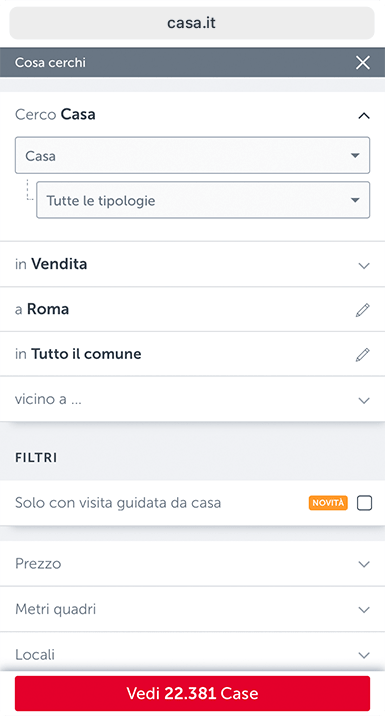The image size is (385, 716).
Task: Open the a Roma location row
Action: pos(192,309)
